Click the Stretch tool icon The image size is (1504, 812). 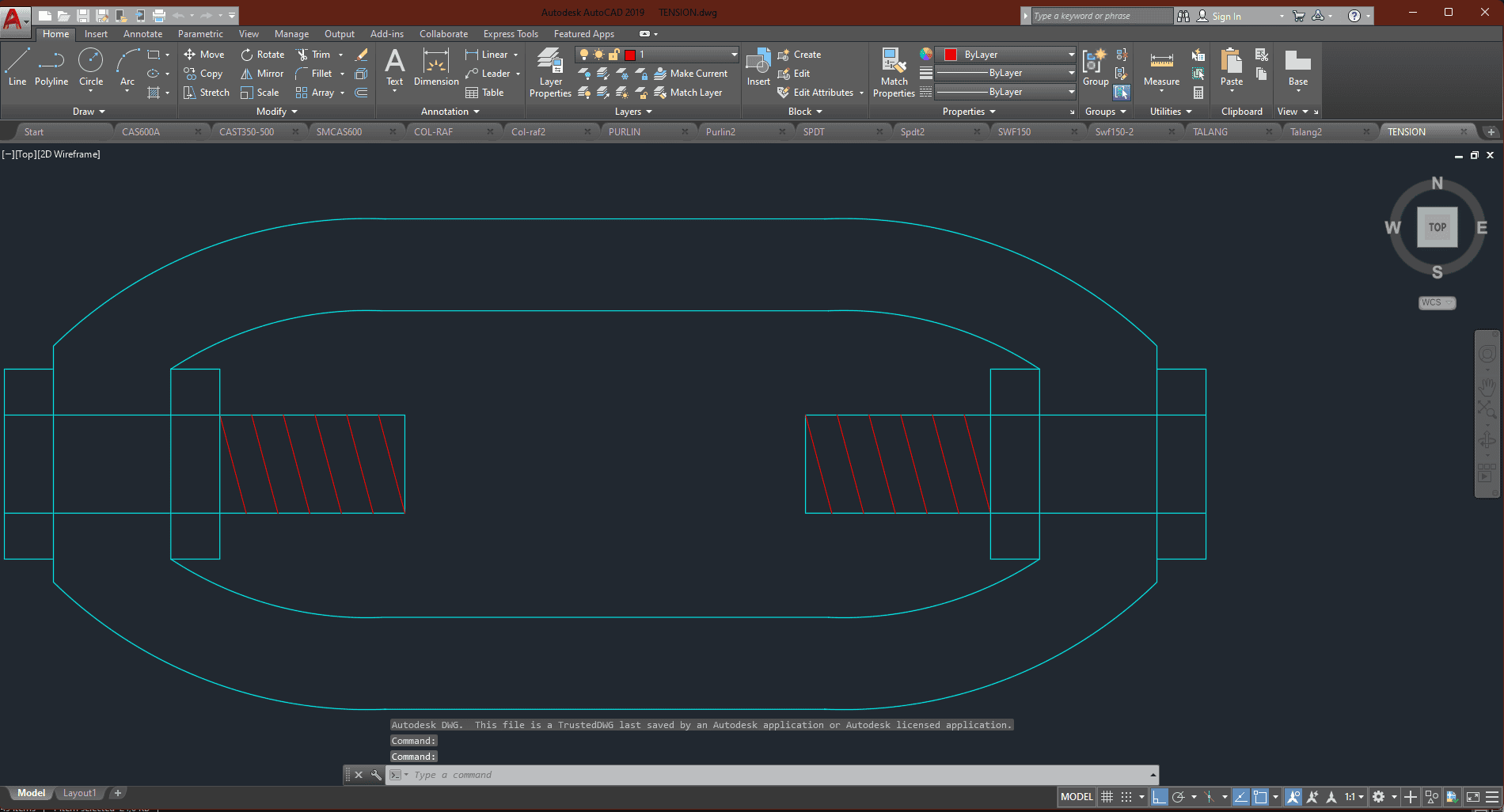(190, 93)
